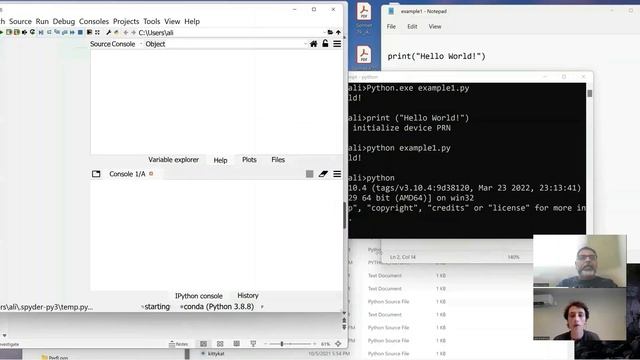Click conda (Python 3.8.8) in Spyder status bar
This screenshot has height=360, width=640.
click(219, 307)
